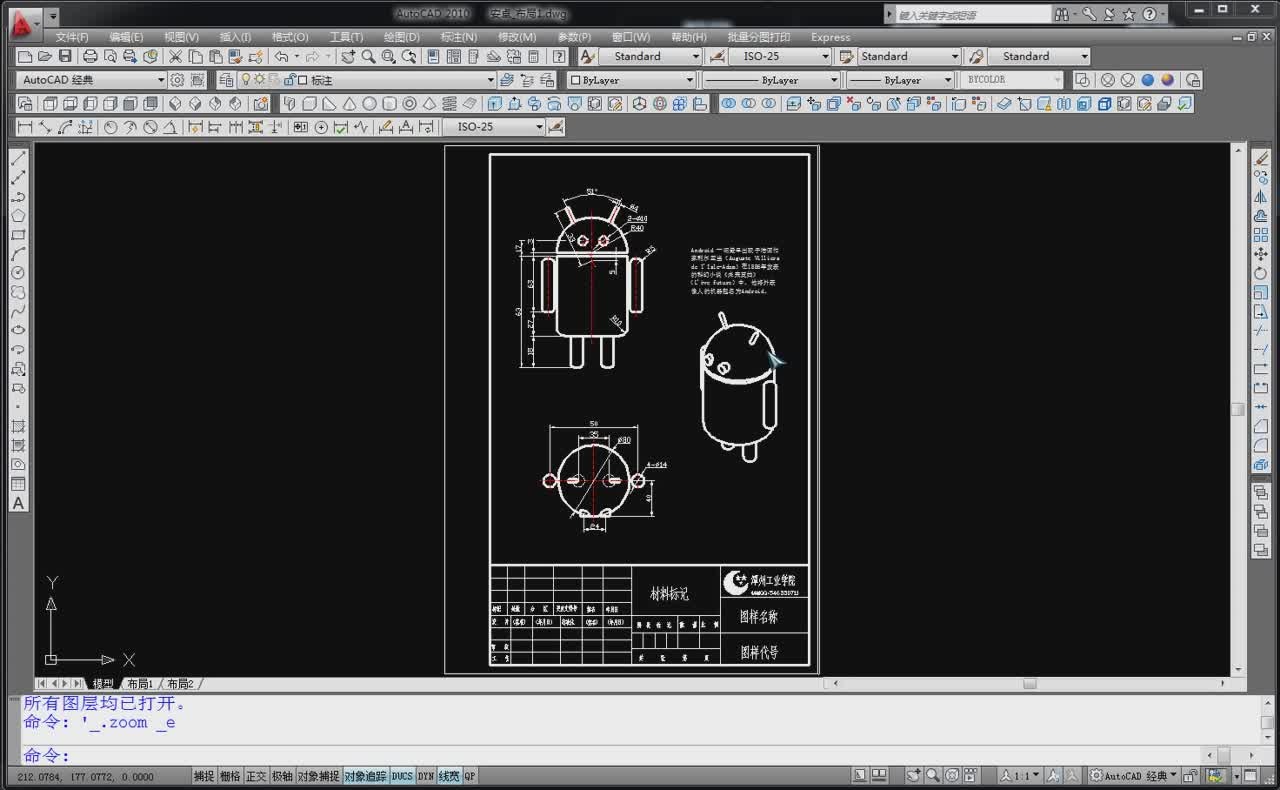Toggle 正交 ortho mode
The image size is (1280, 790).
(256, 776)
